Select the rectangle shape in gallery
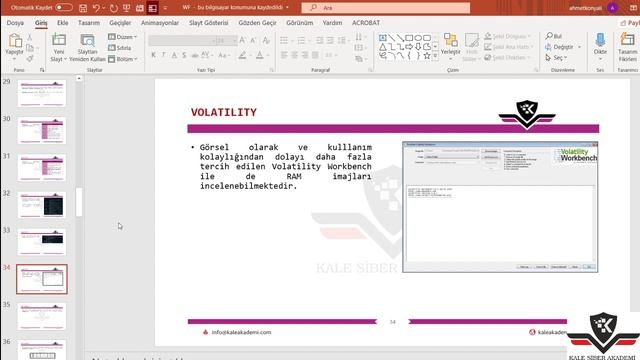 (409, 38)
